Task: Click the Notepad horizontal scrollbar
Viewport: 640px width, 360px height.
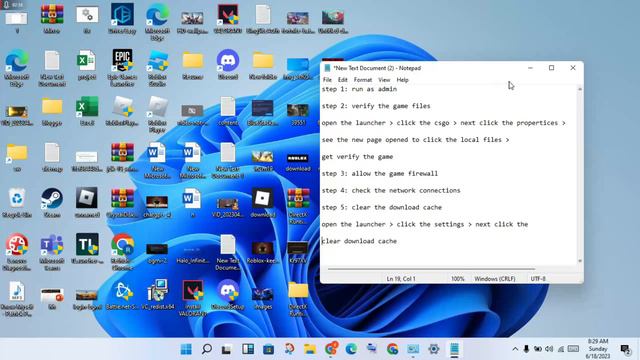Action: [431, 269]
